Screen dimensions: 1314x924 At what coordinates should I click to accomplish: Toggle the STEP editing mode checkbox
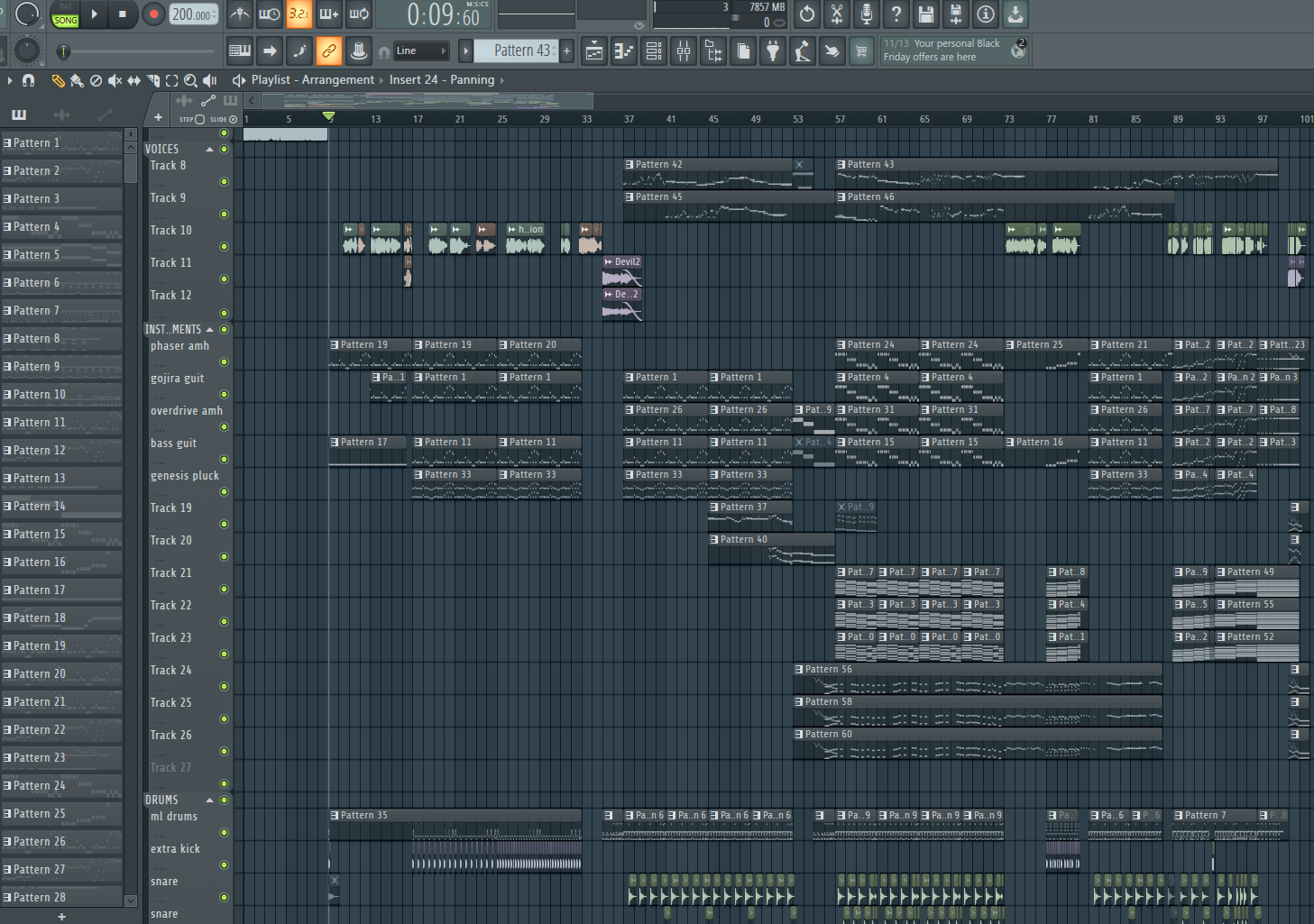(199, 119)
